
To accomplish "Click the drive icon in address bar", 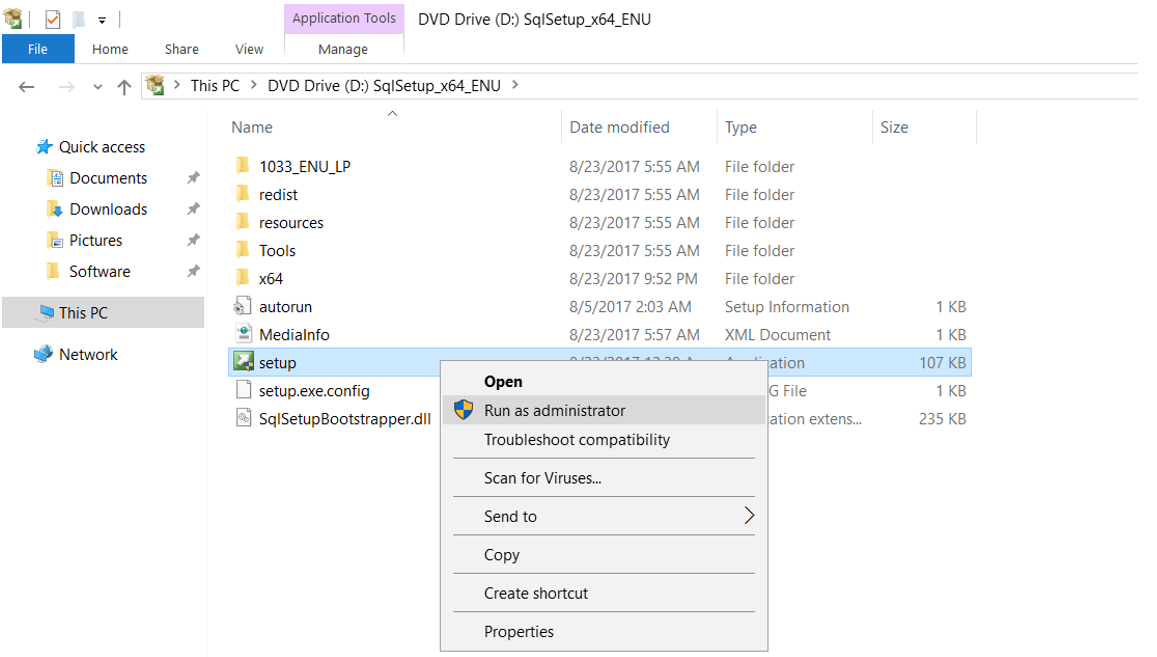I will (x=155, y=86).
